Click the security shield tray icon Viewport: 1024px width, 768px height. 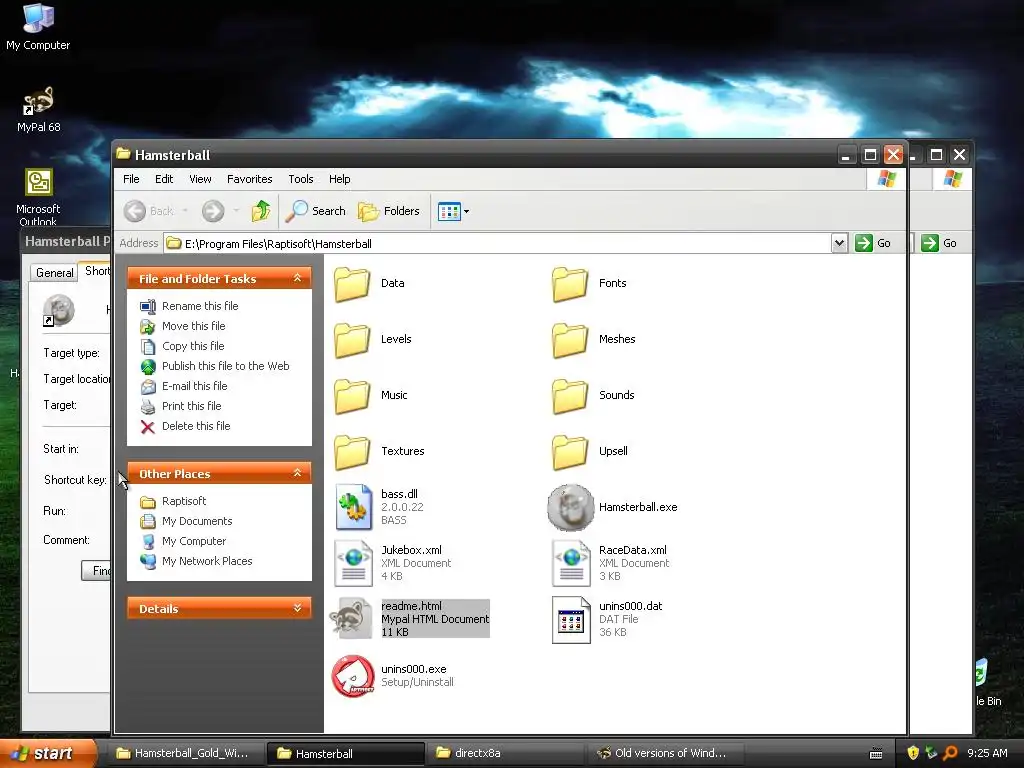point(913,753)
